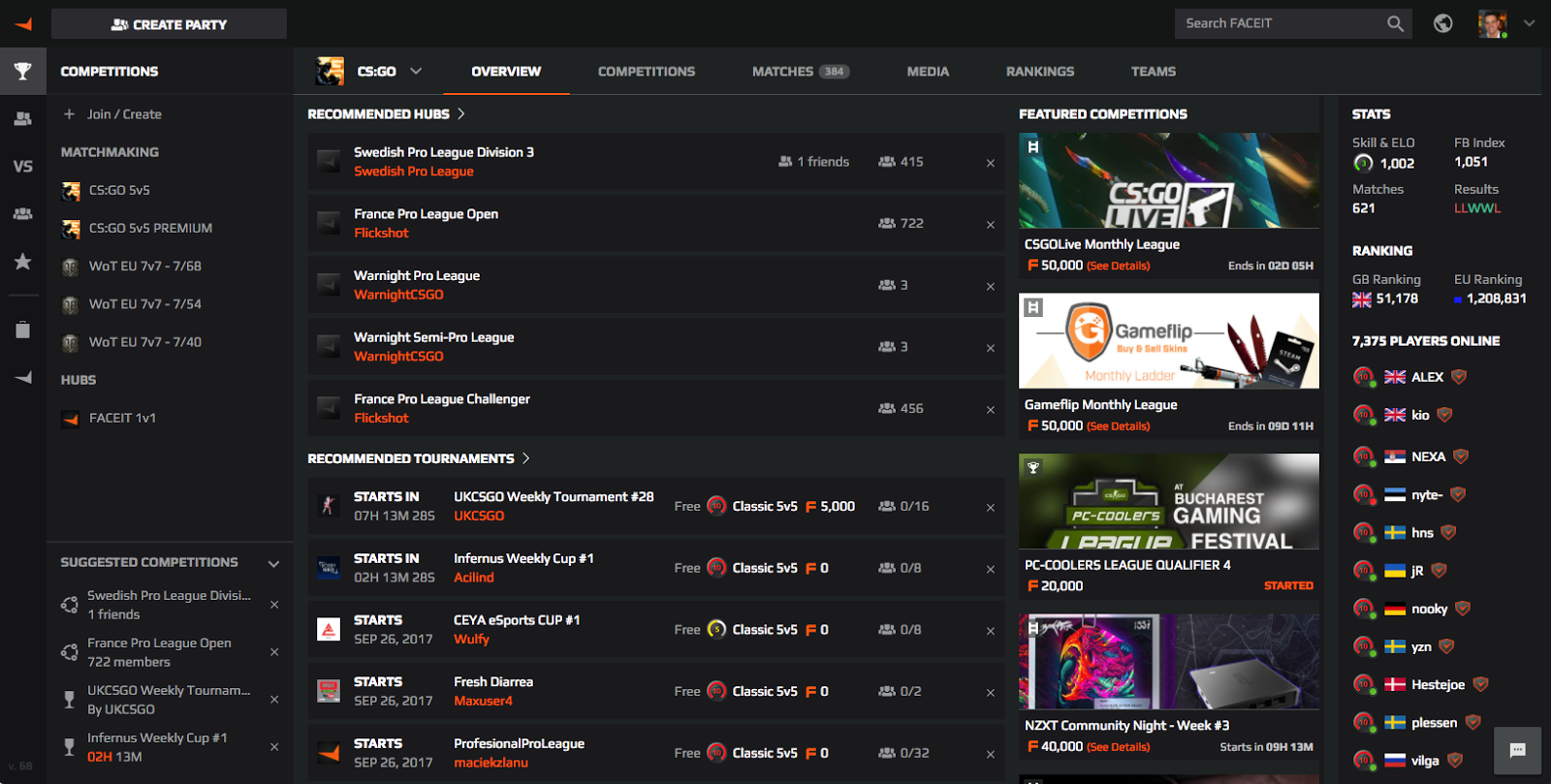Open See Details for Gameflip Monthly League
Screen dimensions: 1551x784
pyautogui.click(x=1118, y=426)
